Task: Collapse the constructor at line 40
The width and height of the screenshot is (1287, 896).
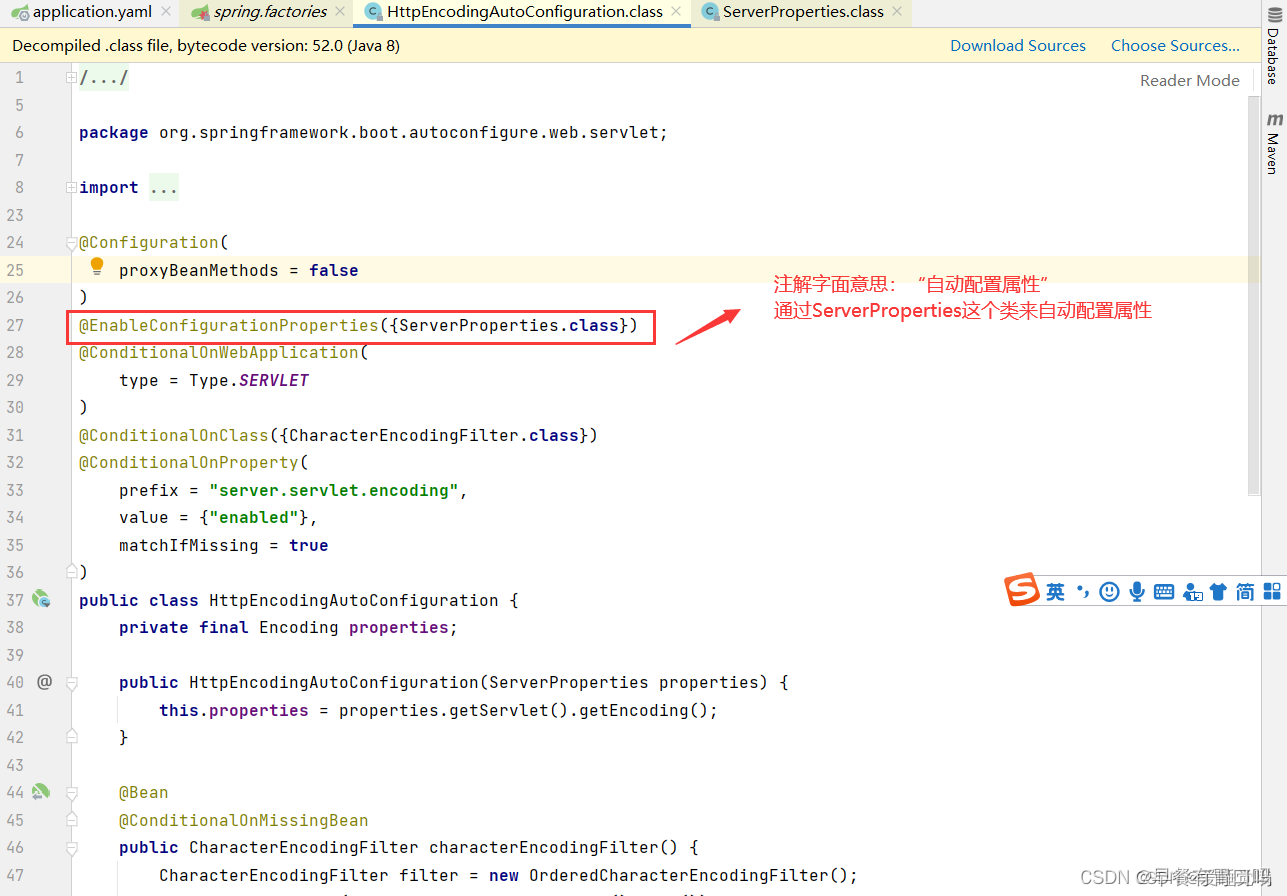Action: tap(71, 683)
